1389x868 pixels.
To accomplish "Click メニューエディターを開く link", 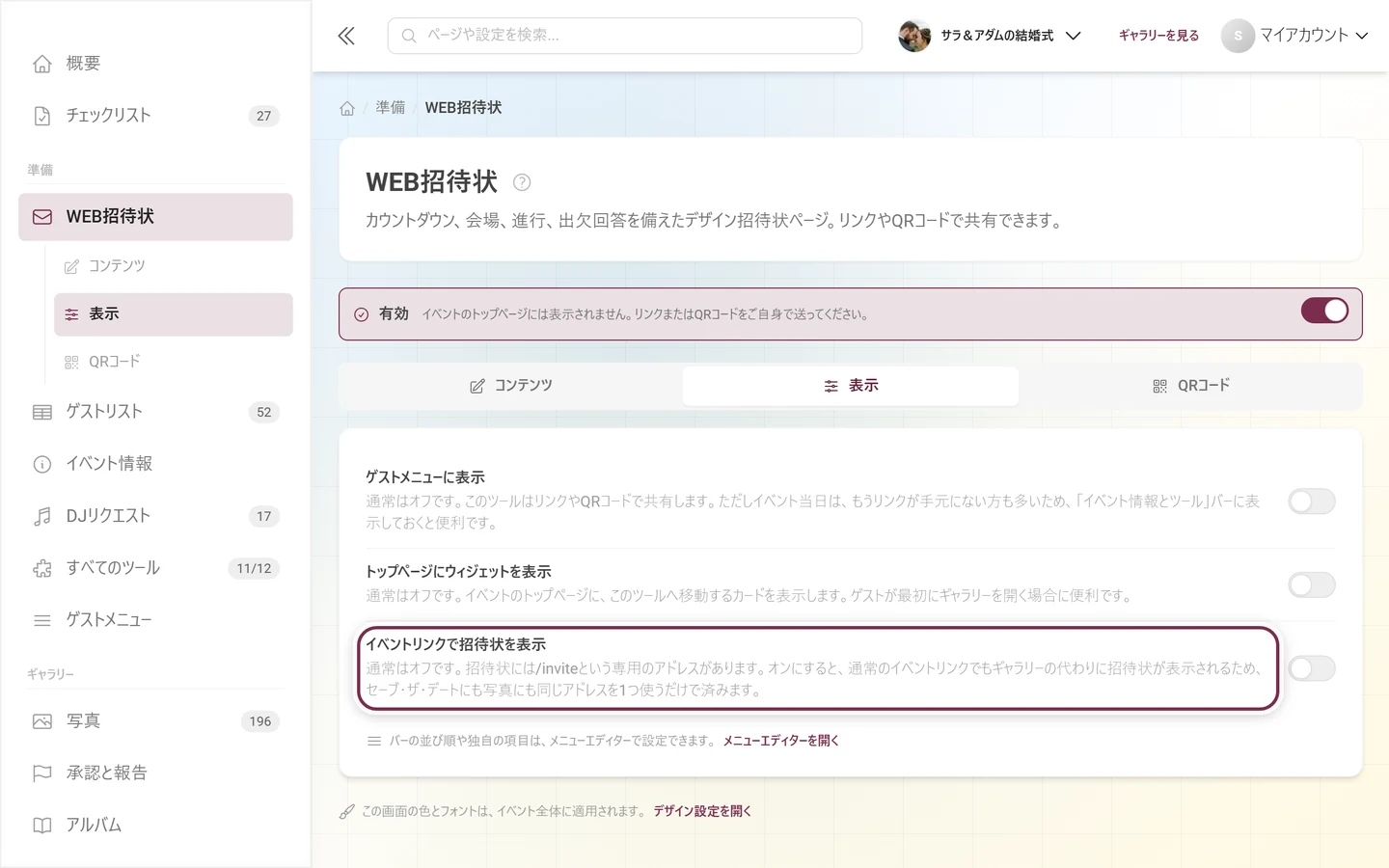I will 781,741.
